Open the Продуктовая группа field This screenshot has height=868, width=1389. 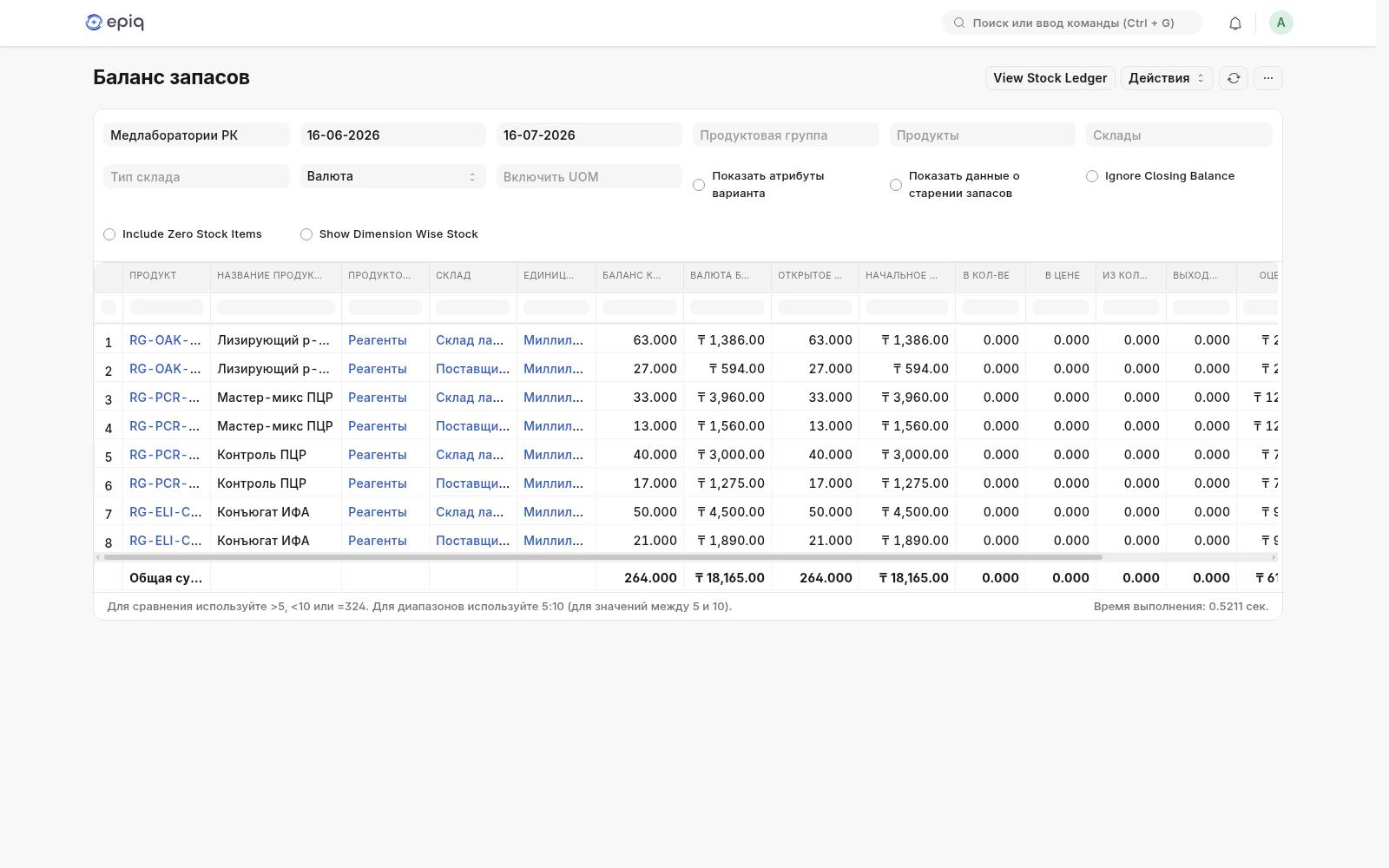tap(786, 135)
